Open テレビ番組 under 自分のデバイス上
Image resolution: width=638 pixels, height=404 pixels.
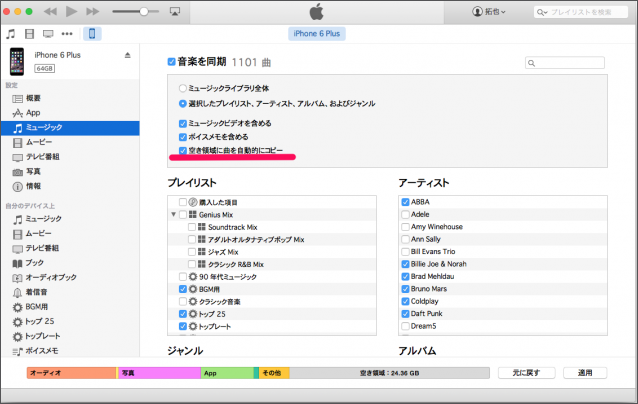(x=70, y=248)
